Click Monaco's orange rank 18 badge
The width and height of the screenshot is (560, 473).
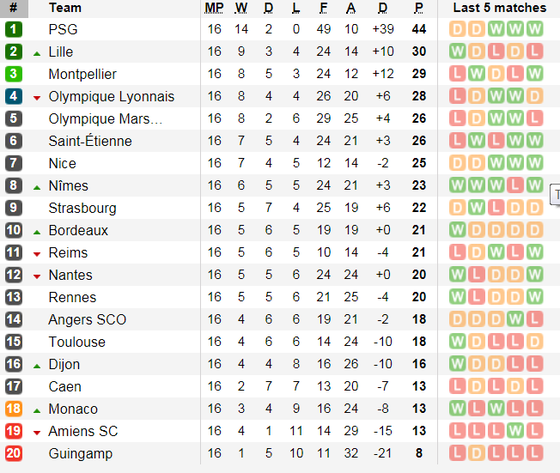pyautogui.click(x=14, y=409)
